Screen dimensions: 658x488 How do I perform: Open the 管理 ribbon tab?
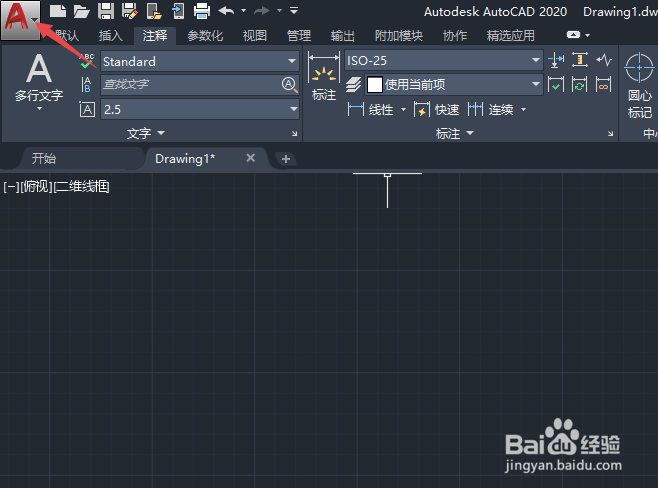click(x=299, y=36)
